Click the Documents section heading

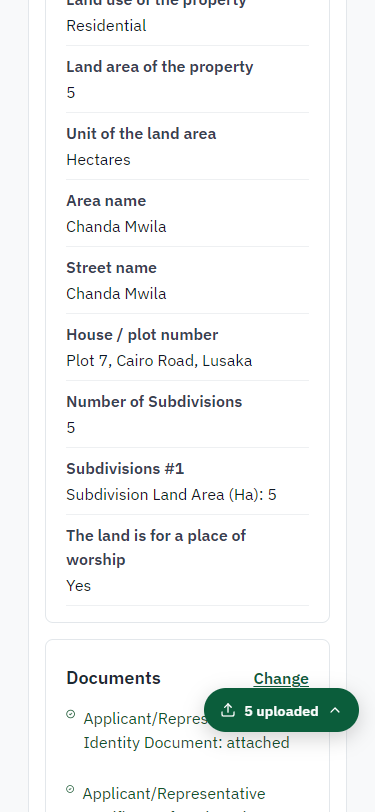[113, 678]
